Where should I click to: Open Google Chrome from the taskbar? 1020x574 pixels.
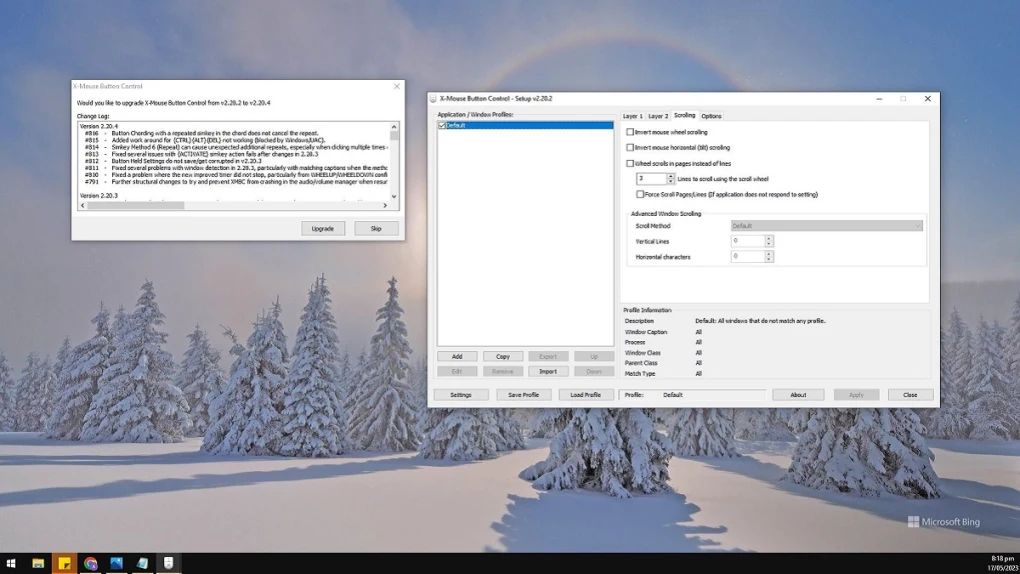tap(90, 563)
